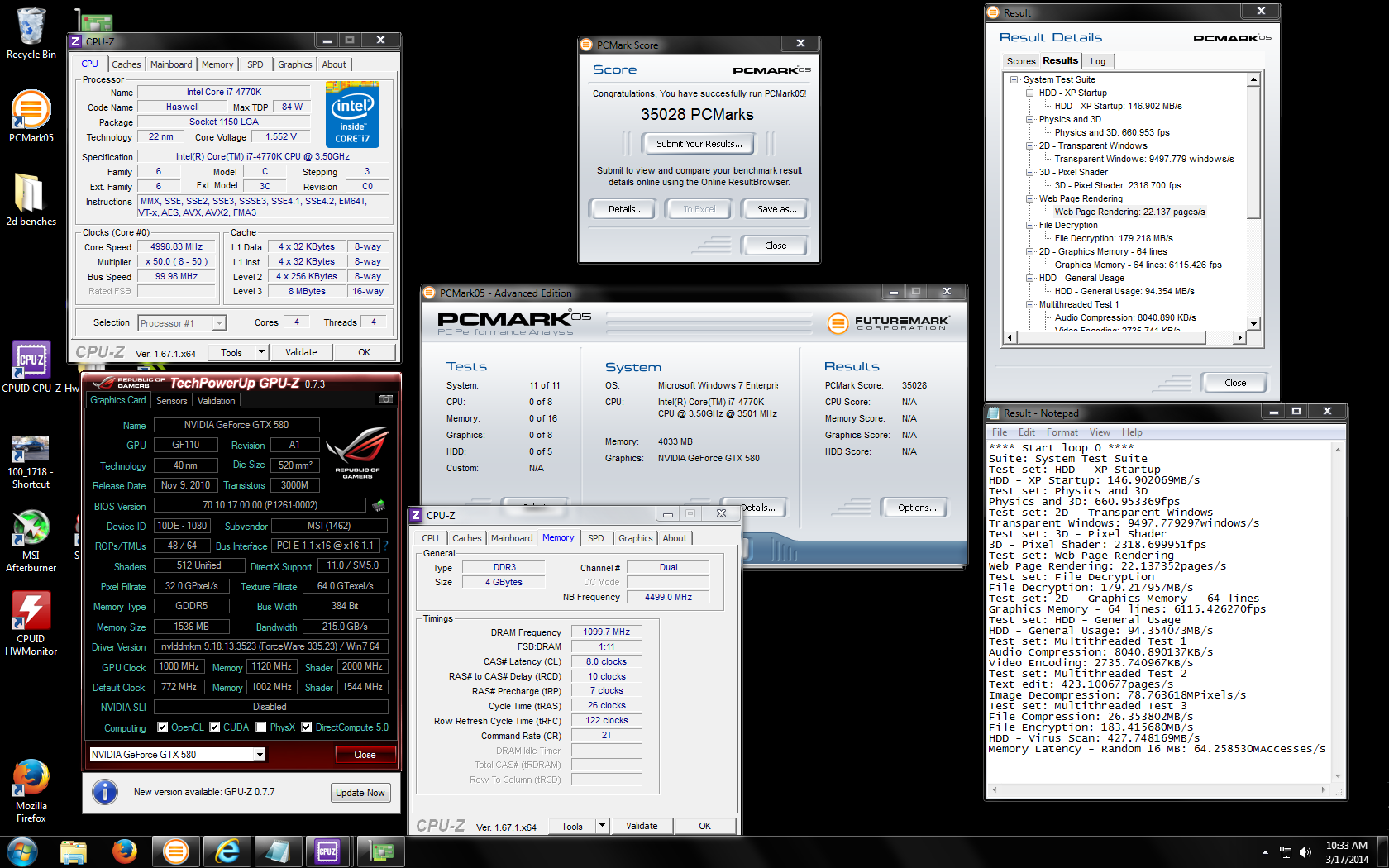The width and height of the screenshot is (1389, 868).
Task: Launch MSI Afterburner from the desktop
Action: [x=31, y=541]
